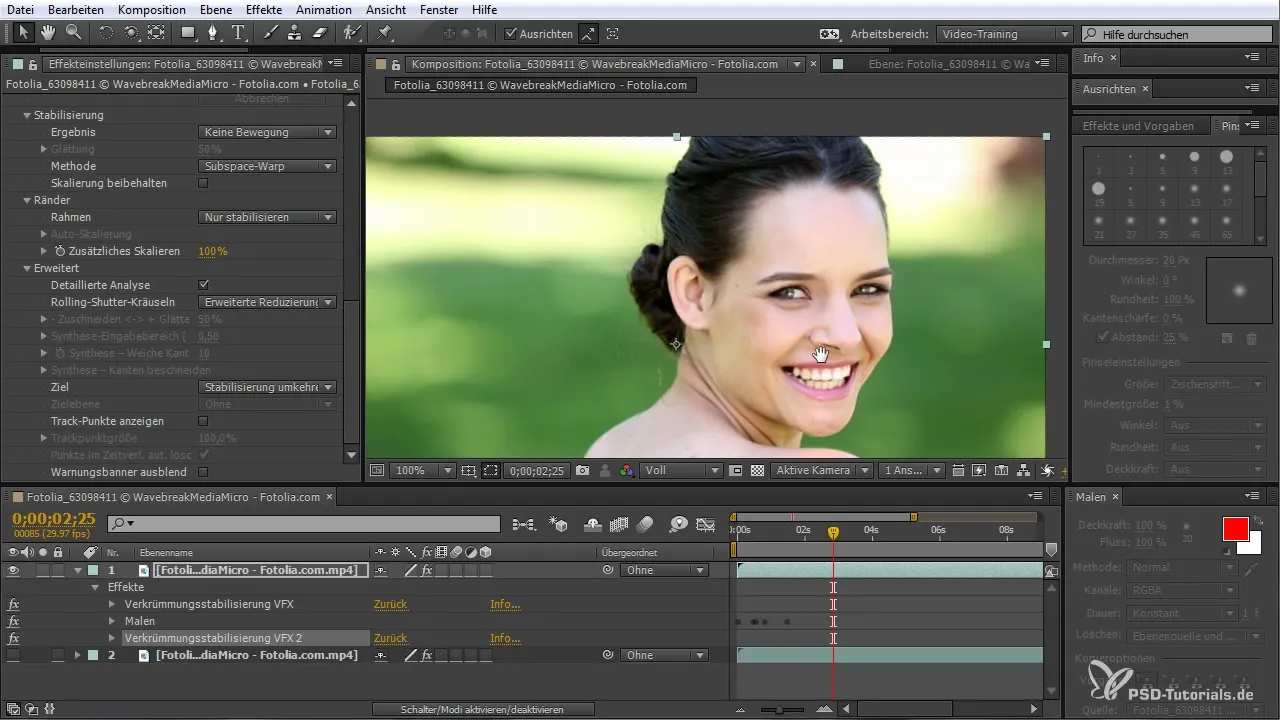1280x720 pixels.
Task: Open the composition mini-flowchart icon
Action: pyautogui.click(x=523, y=523)
